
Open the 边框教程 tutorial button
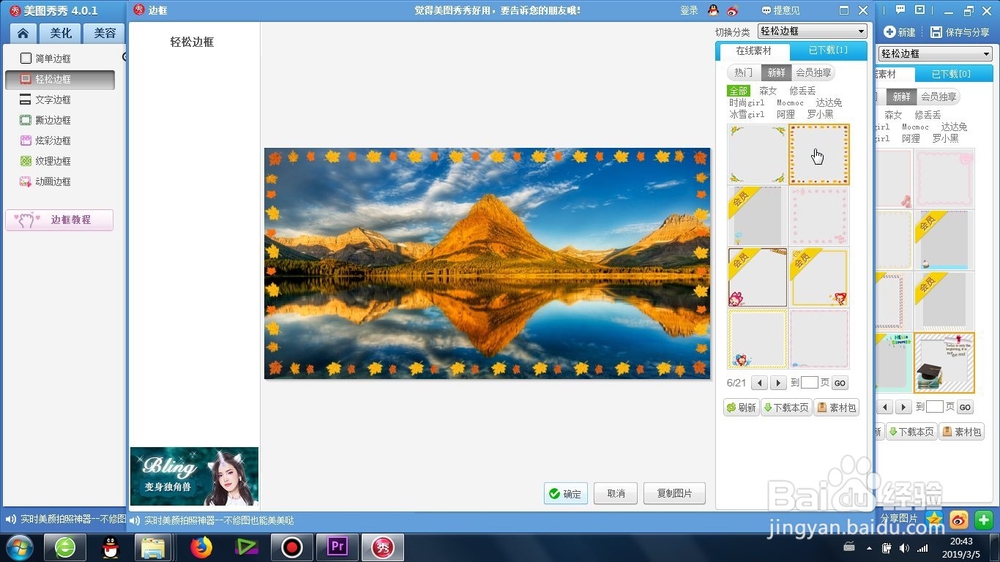tap(60, 219)
